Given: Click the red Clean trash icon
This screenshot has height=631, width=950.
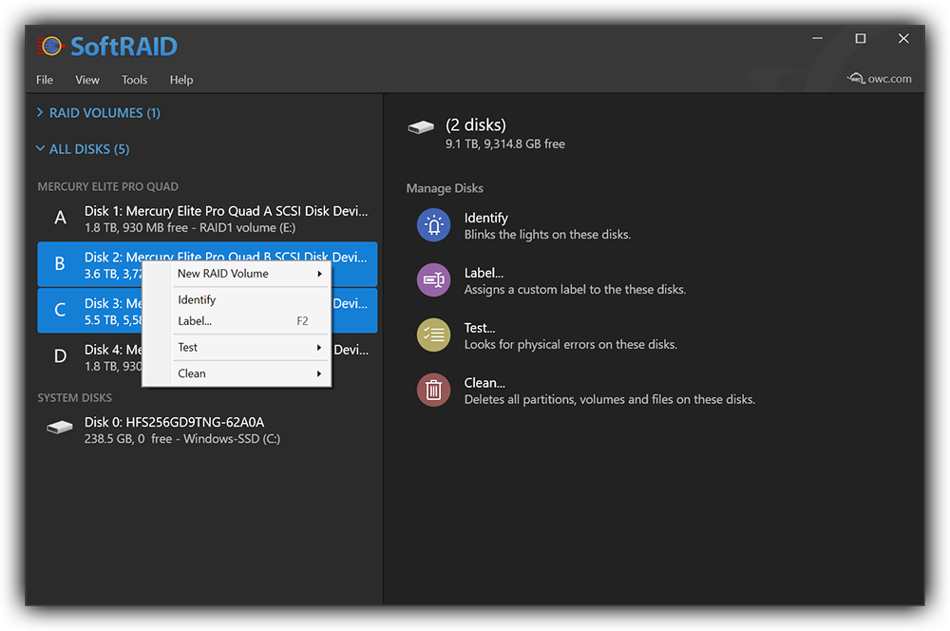Looking at the screenshot, I should point(433,390).
